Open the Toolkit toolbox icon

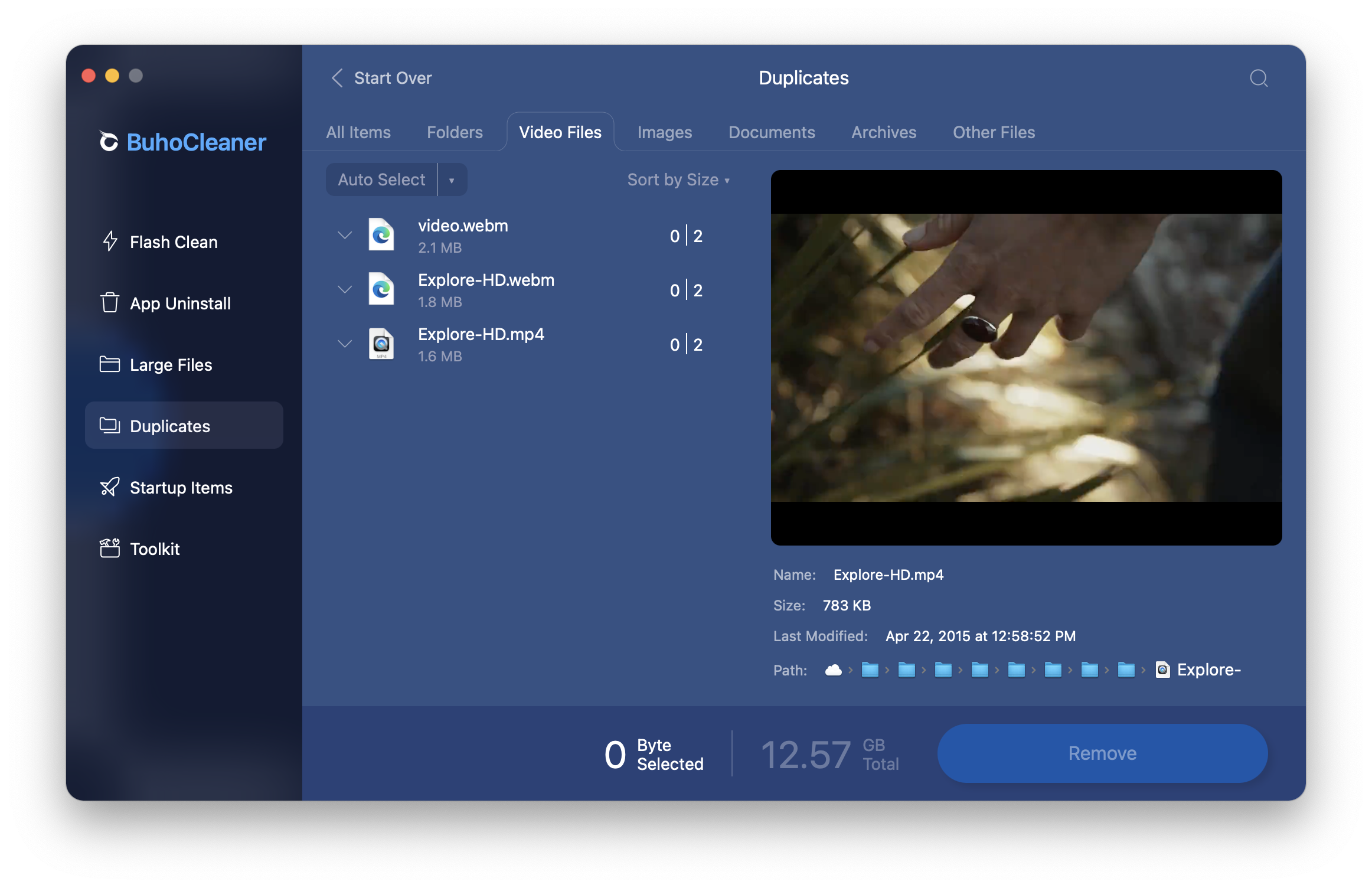coord(110,549)
